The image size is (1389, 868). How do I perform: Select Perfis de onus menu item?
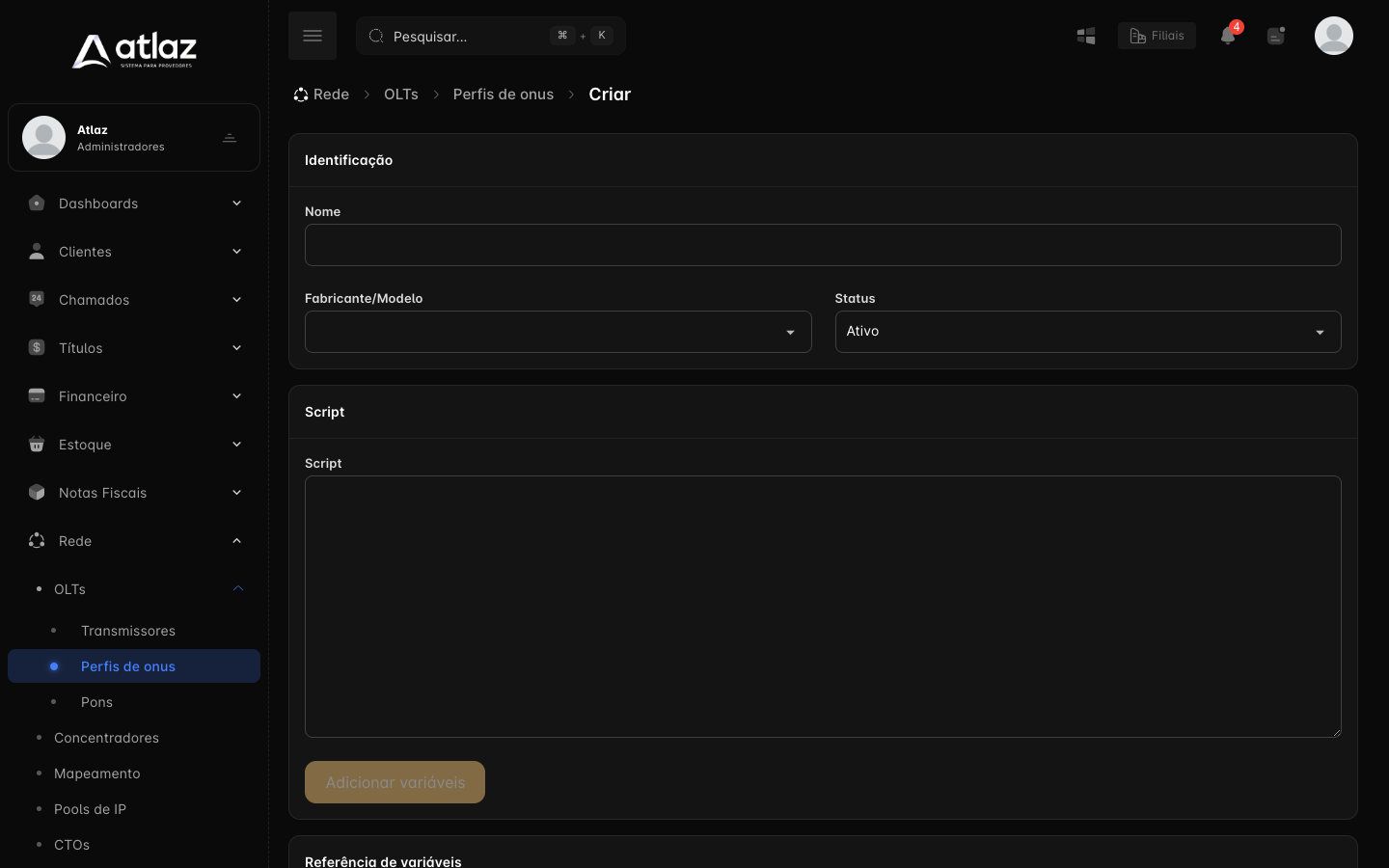(134, 666)
